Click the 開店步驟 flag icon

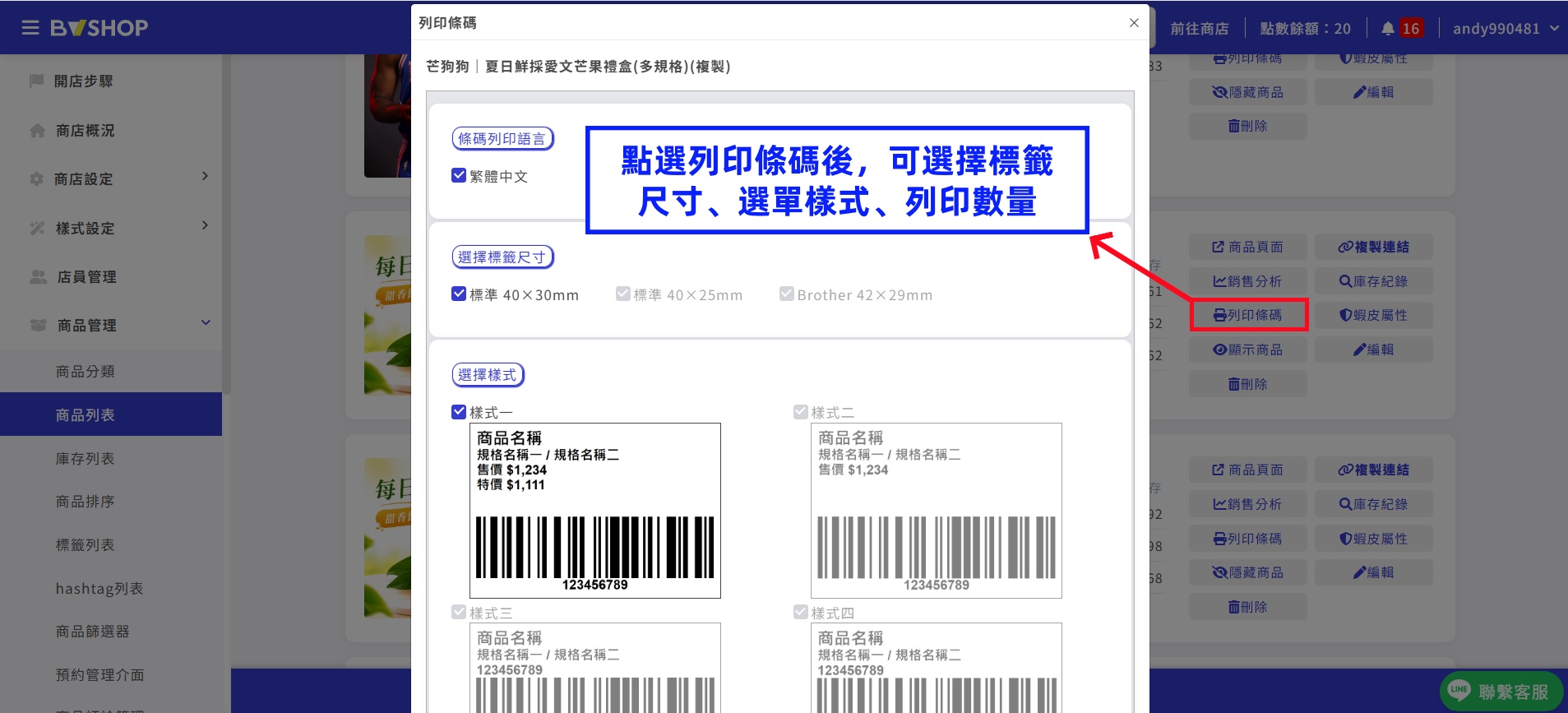coord(36,81)
